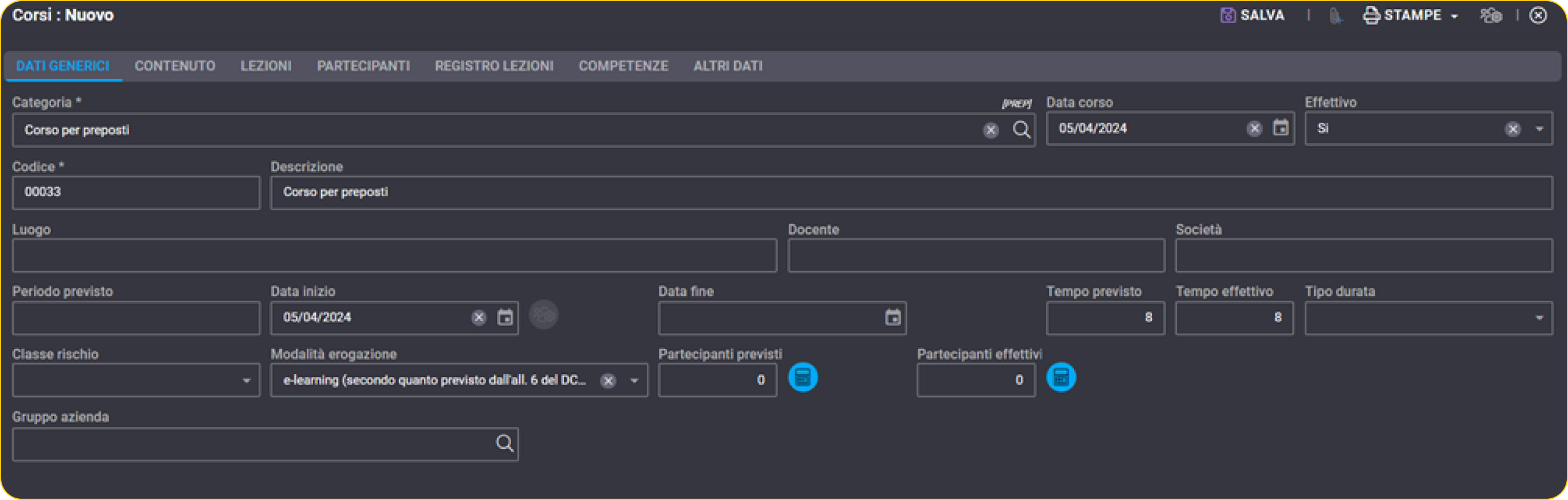1568x500 pixels.
Task: Close the Corsi Nuovo form
Action: (x=1538, y=15)
